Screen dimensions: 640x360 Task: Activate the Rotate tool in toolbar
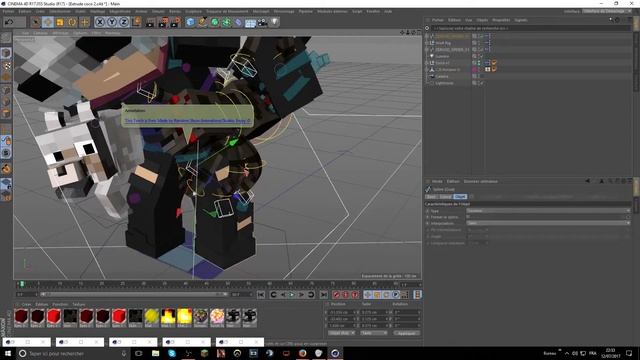click(72, 22)
